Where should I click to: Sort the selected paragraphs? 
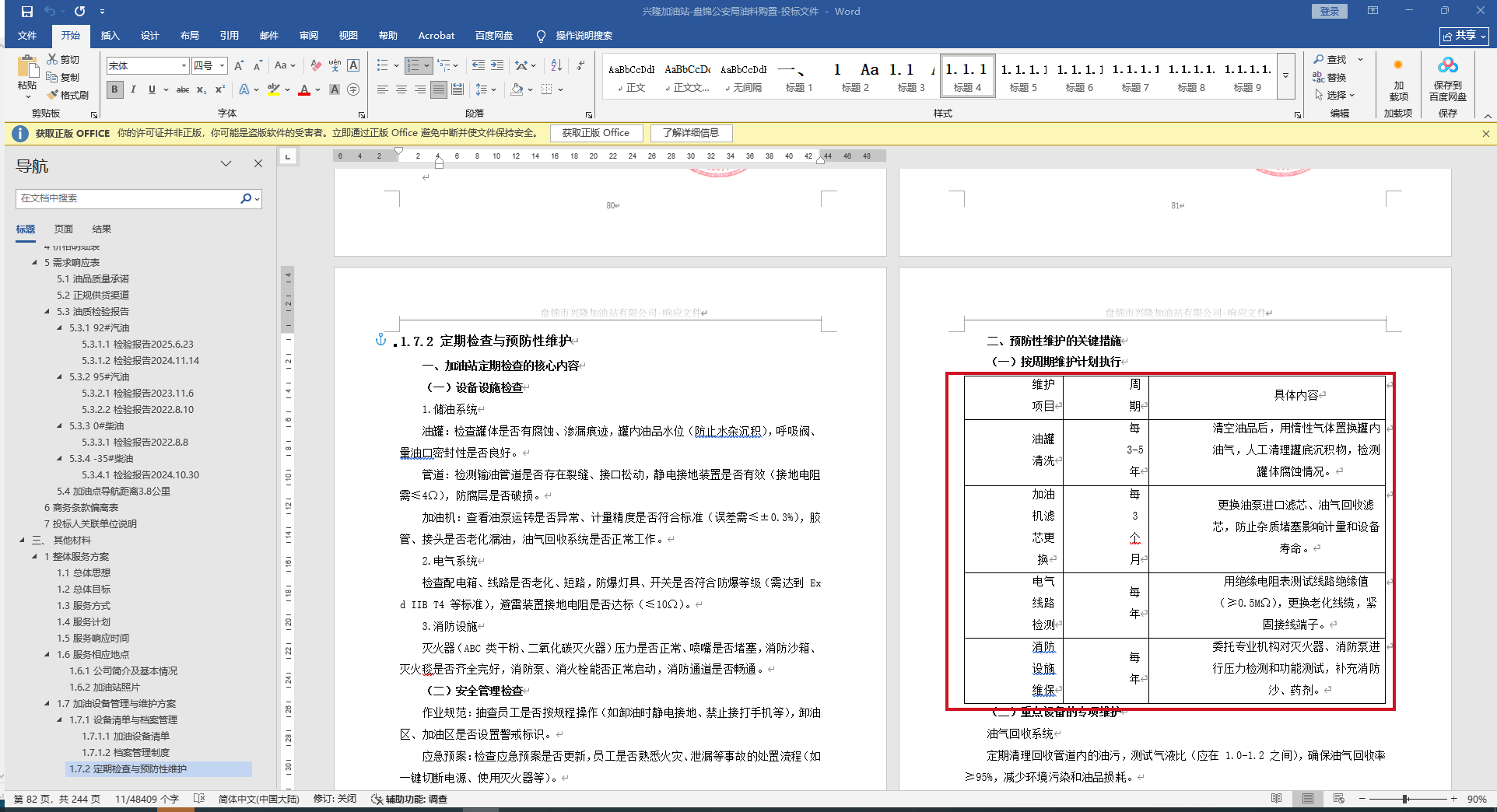pyautogui.click(x=556, y=65)
